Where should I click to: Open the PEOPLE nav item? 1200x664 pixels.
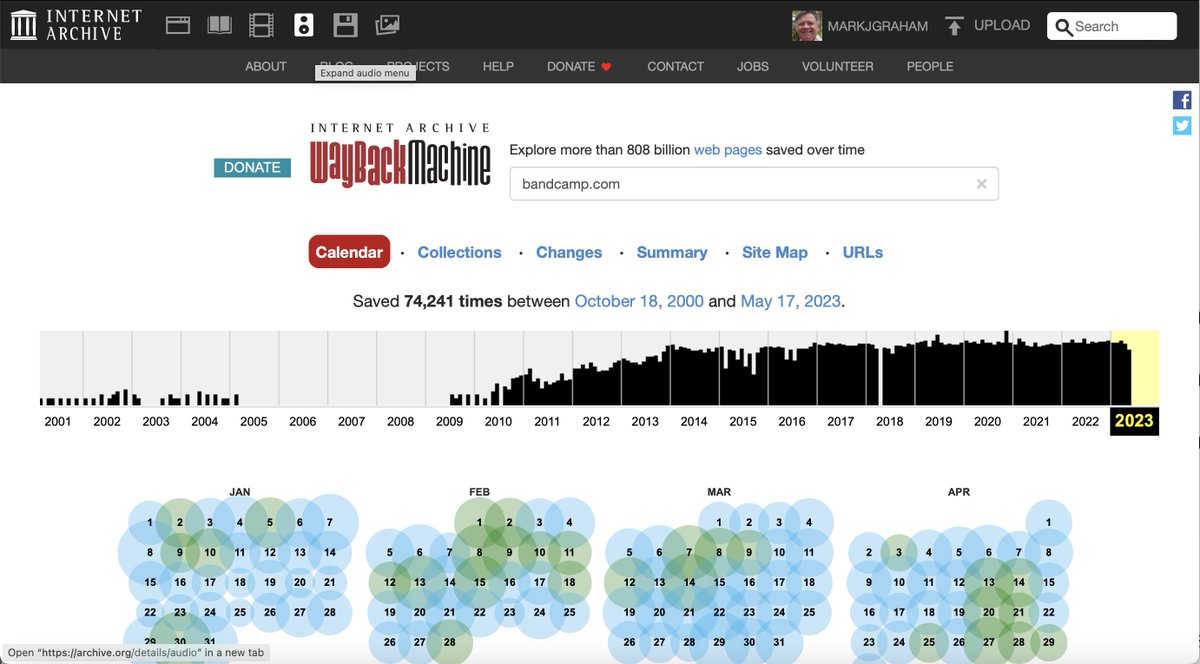pos(930,66)
